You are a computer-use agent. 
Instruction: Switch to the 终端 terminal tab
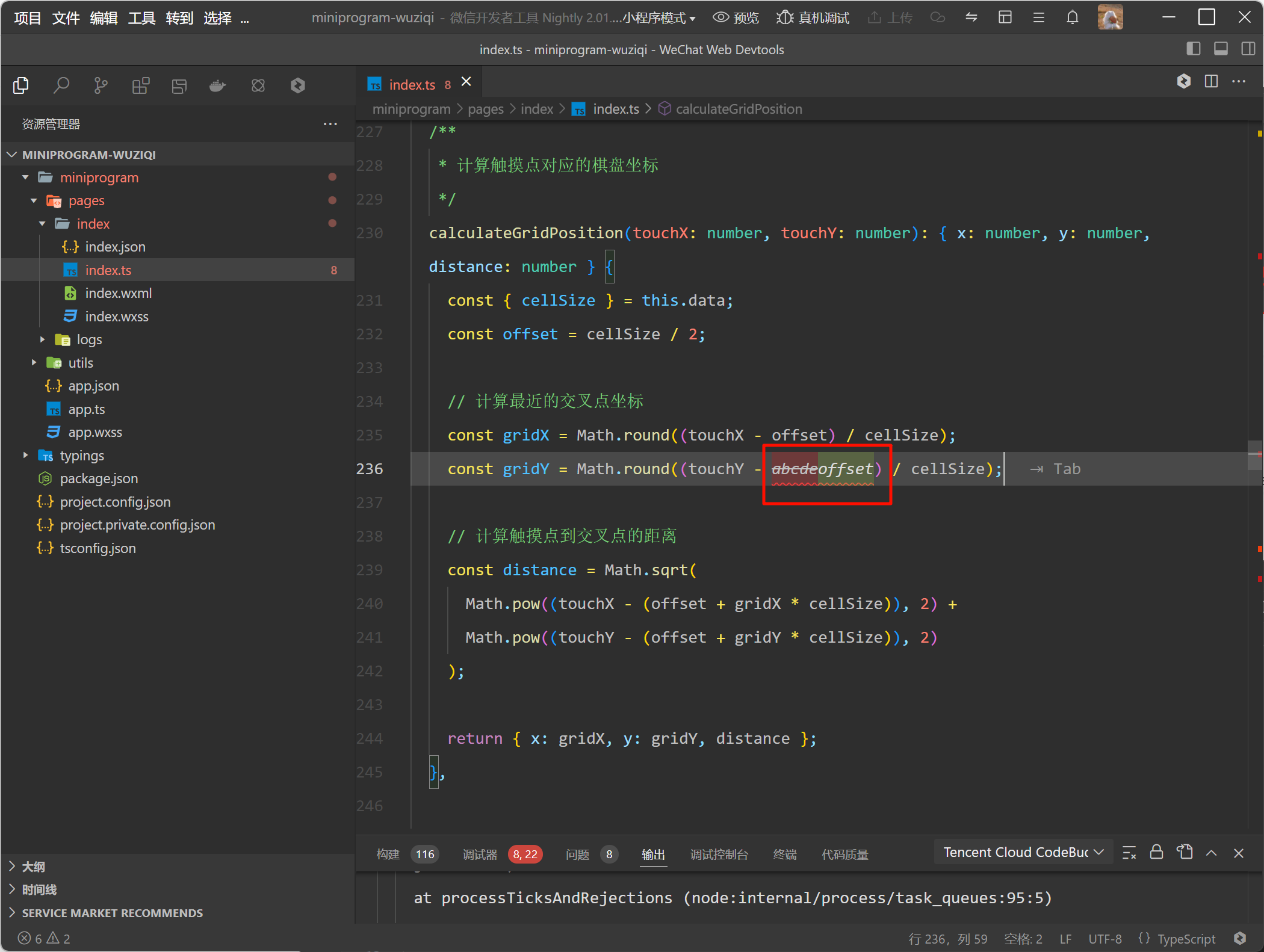click(784, 854)
